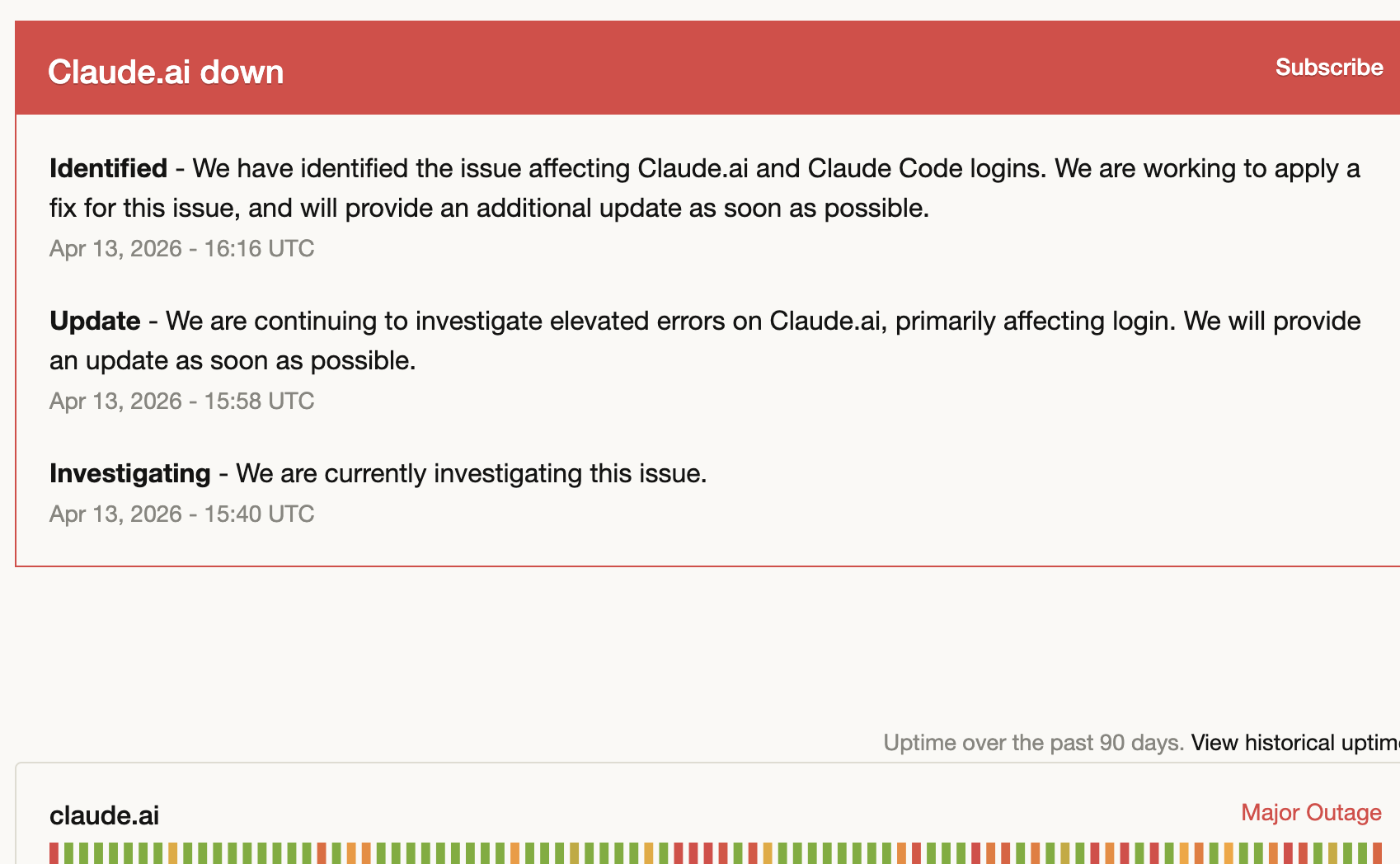Select the claude.ai component name
1400x864 pixels.
point(104,815)
